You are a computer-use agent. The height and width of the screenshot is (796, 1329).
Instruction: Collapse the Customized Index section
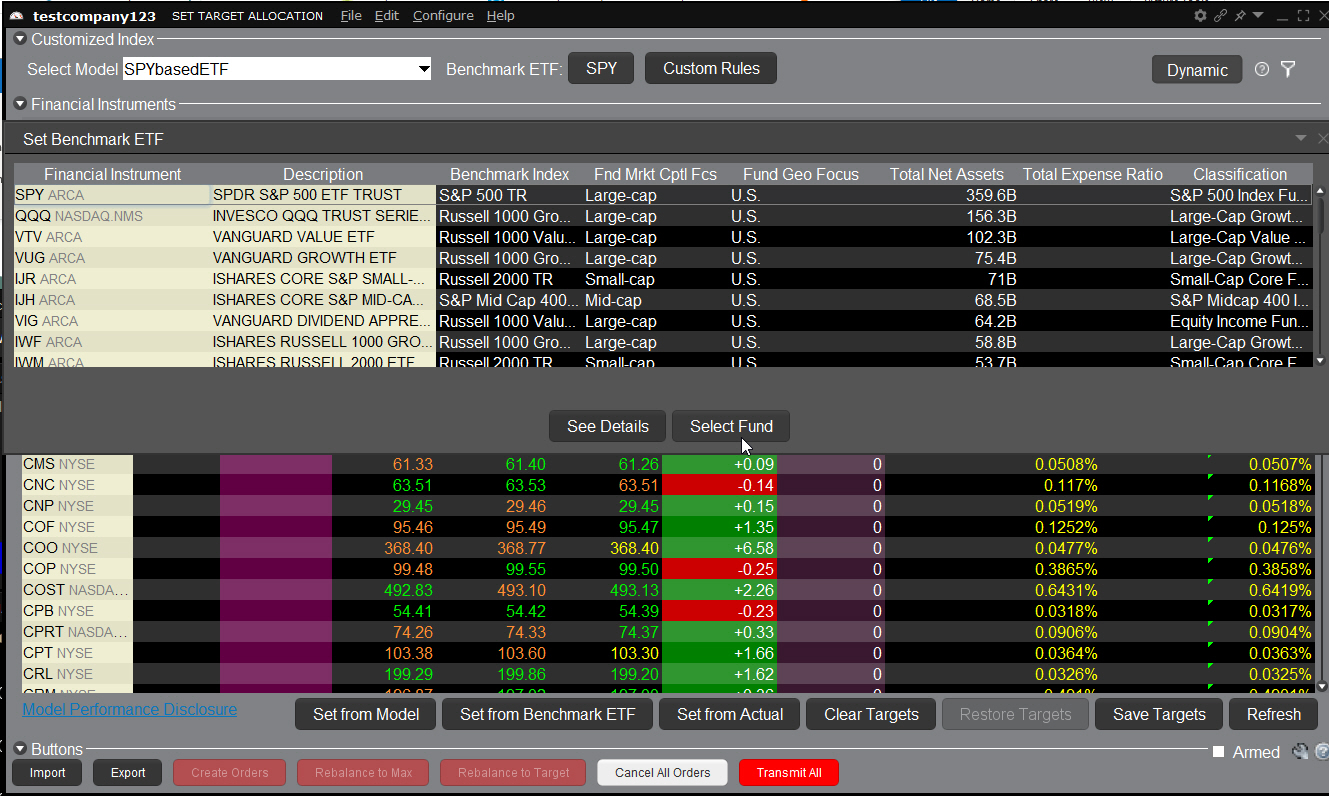(x=19, y=39)
